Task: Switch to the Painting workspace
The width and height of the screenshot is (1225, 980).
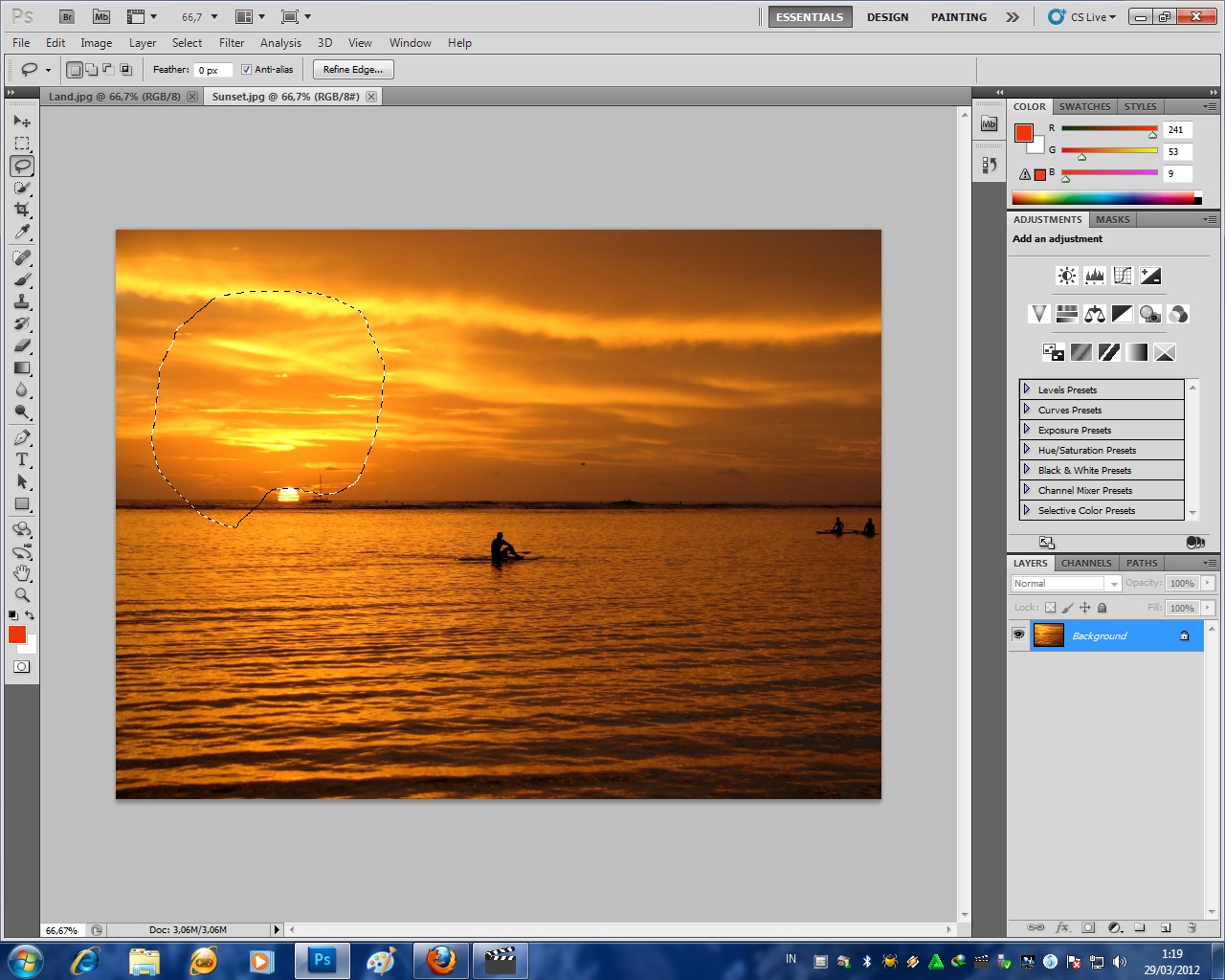Action: click(x=959, y=17)
